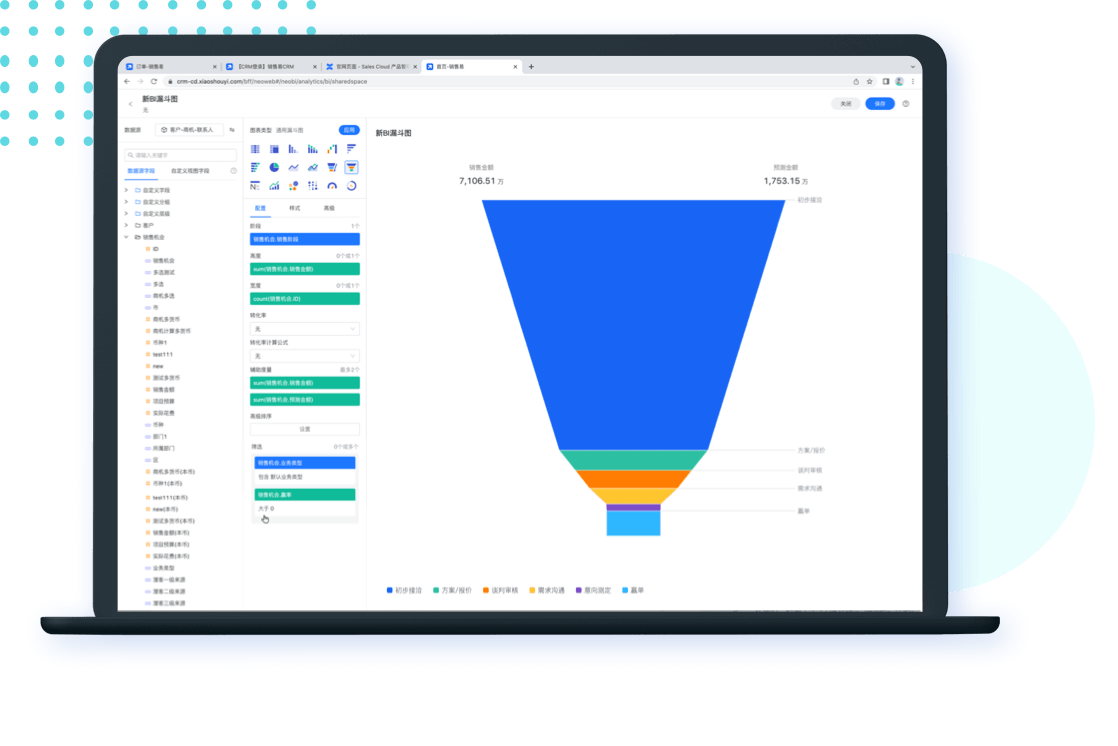The height and width of the screenshot is (746, 1118).
Task: Pick the scatter bubble chart icon
Action: click(293, 186)
